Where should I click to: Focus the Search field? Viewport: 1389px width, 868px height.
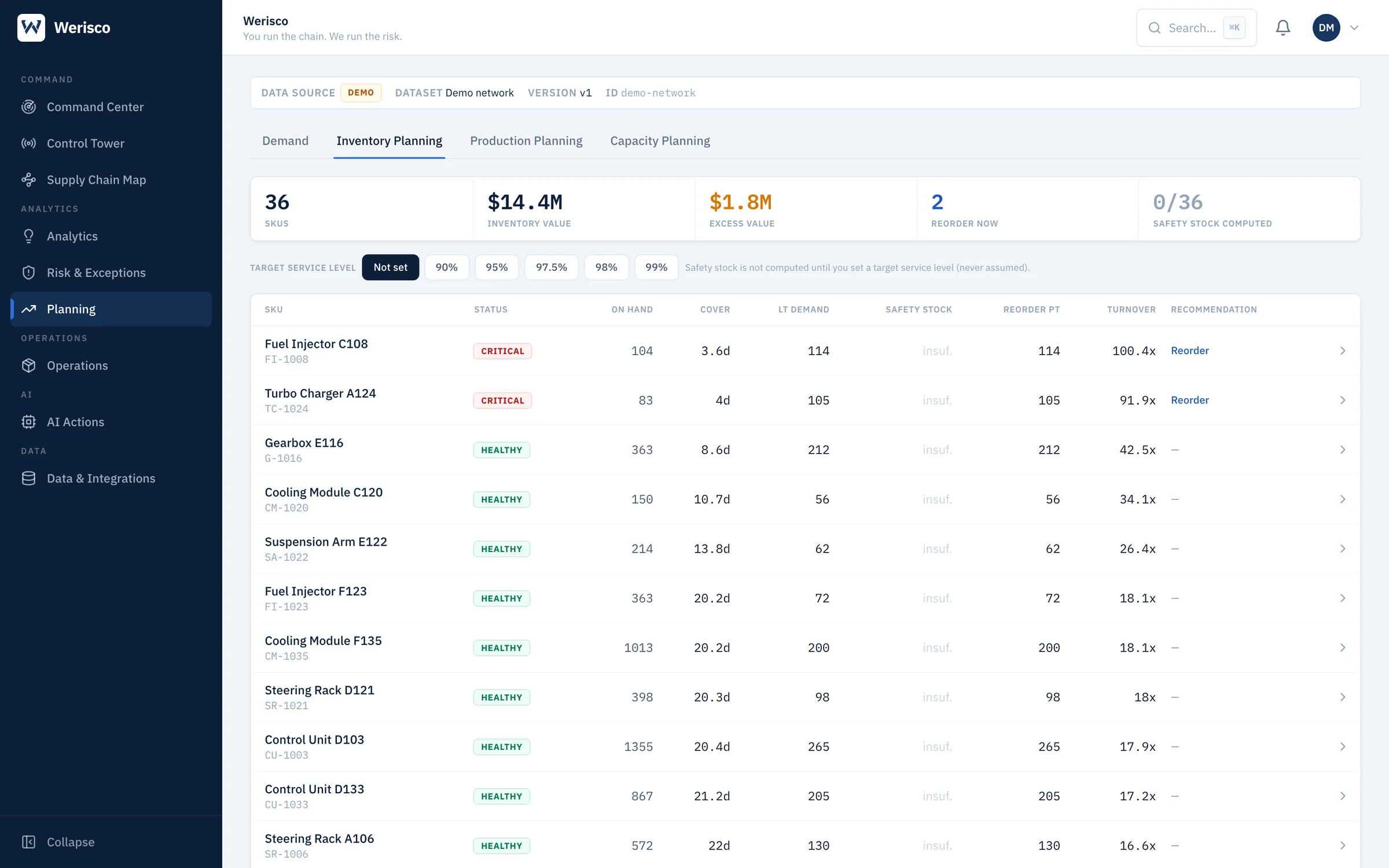tap(1196, 28)
